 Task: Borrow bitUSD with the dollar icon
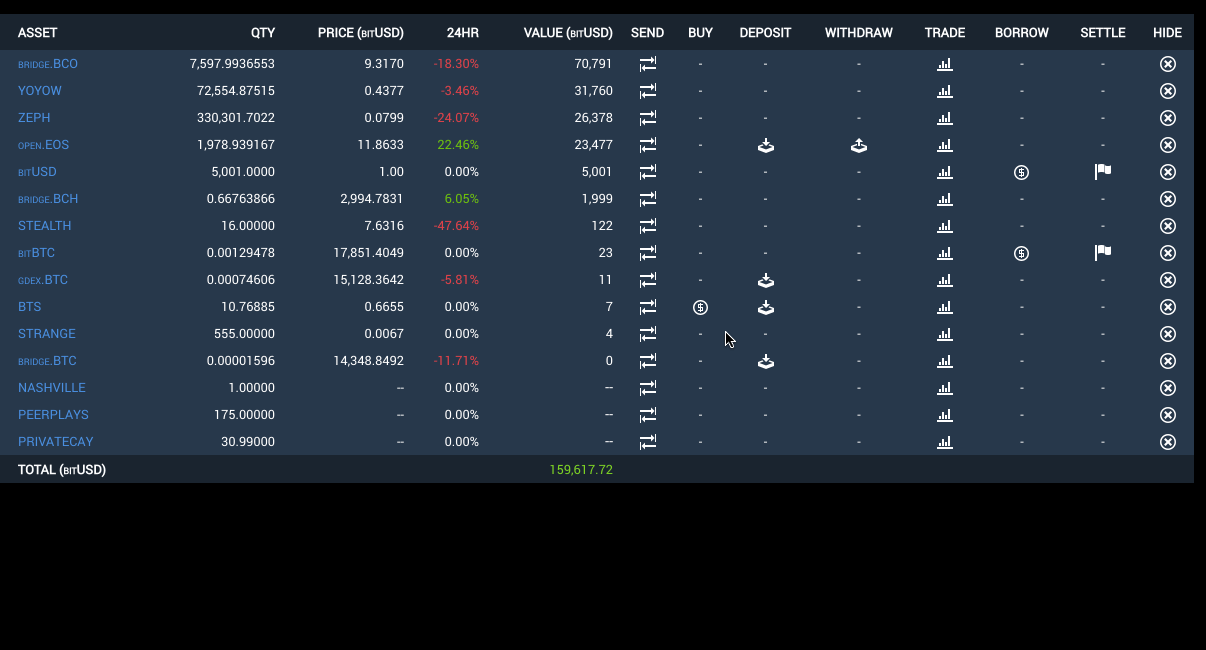tap(1021, 172)
